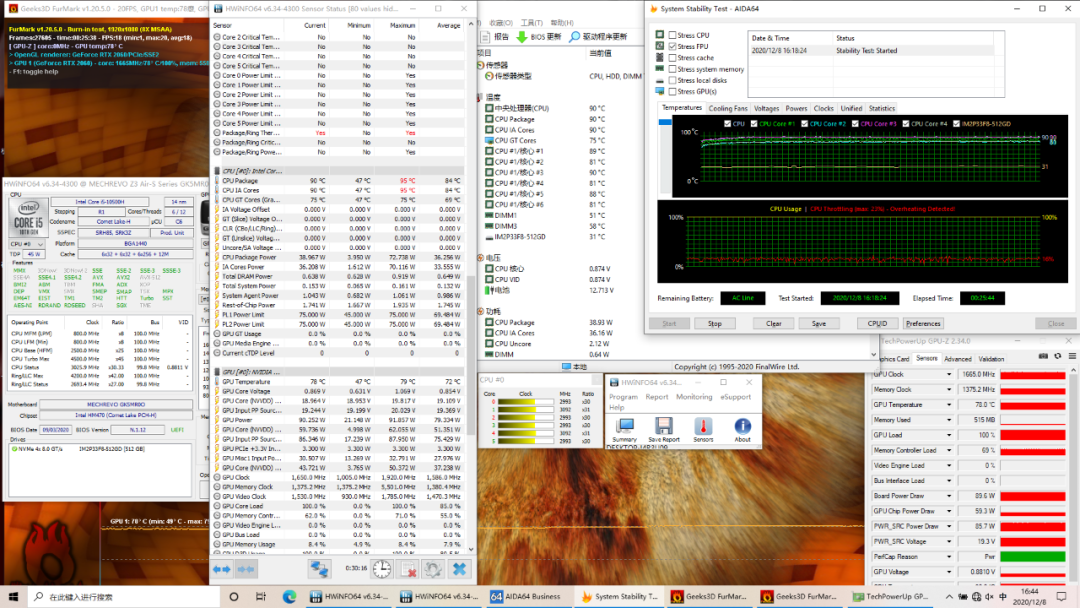Open sensor settings gear icon

click(433, 568)
